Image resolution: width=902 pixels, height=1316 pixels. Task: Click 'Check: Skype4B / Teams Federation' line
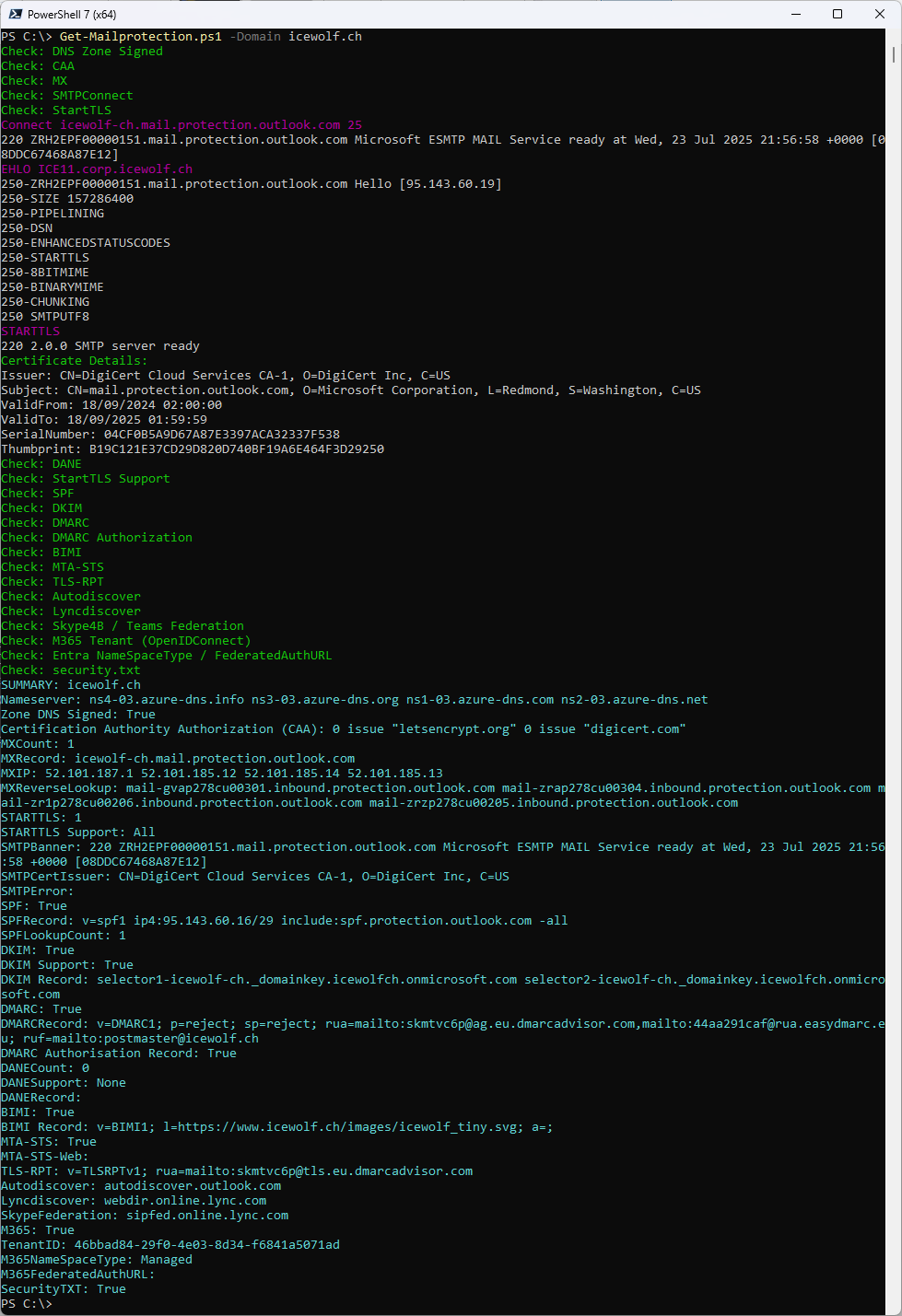click(123, 626)
